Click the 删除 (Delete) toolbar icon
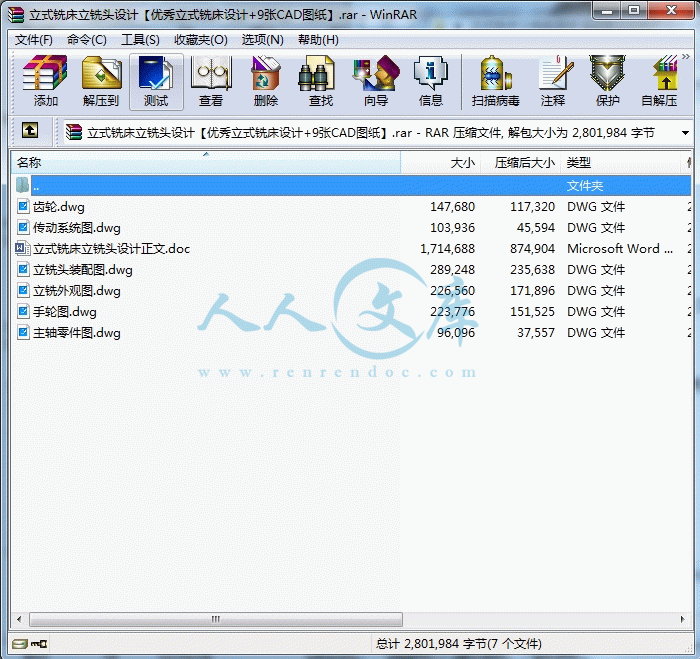Viewport: 700px width, 659px height. 266,81
